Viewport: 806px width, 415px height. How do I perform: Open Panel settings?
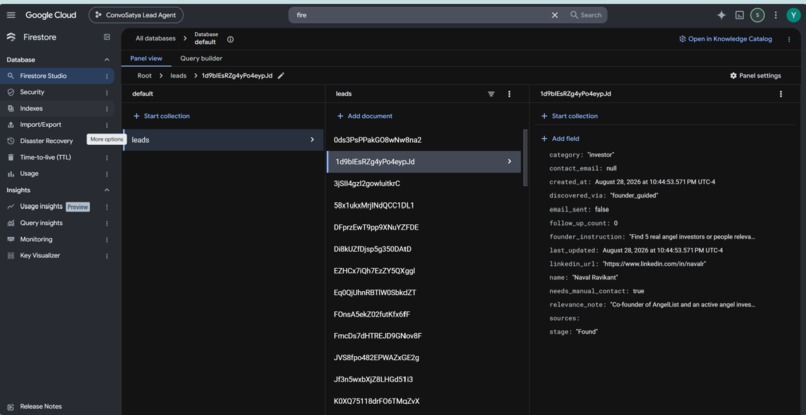(755, 76)
